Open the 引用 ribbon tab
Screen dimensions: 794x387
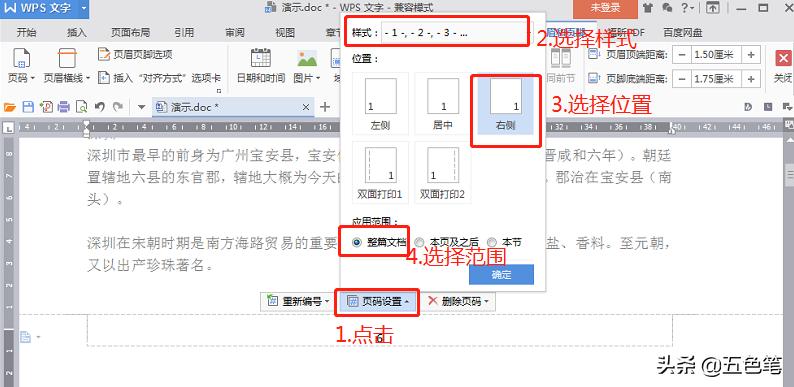184,32
